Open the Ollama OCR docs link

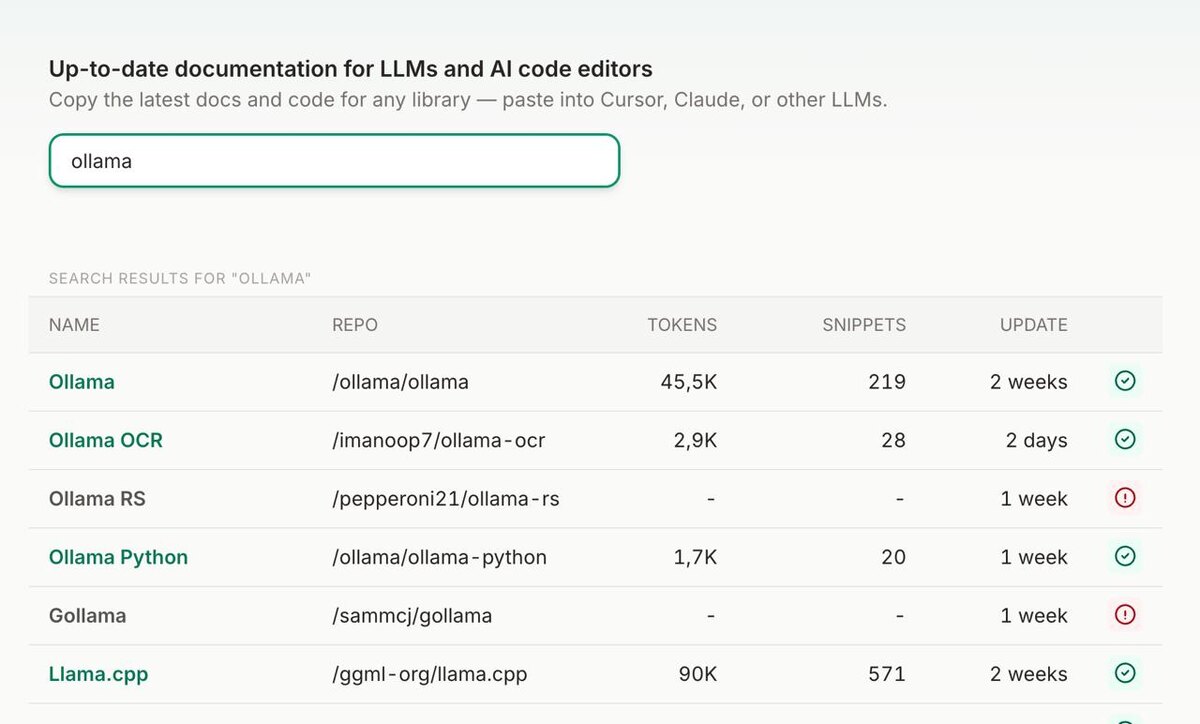[106, 440]
